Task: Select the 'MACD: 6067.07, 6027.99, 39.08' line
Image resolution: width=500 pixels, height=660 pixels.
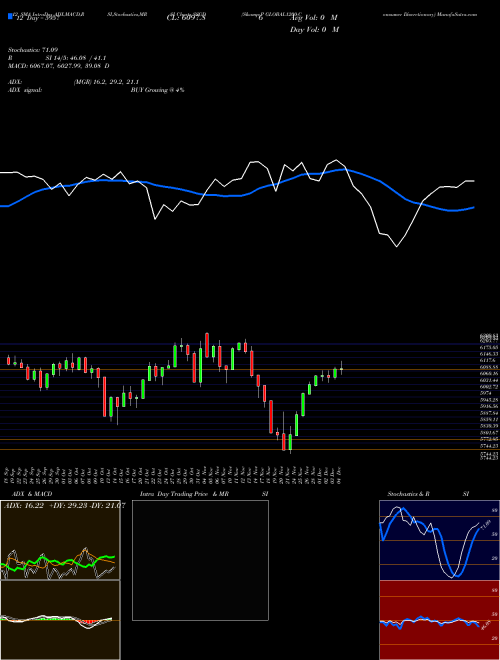Action: [59, 66]
